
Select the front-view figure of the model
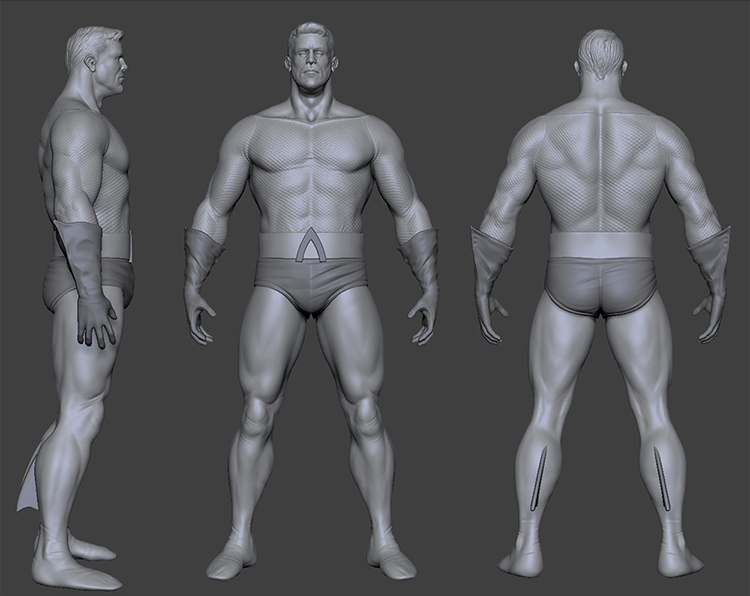point(311,301)
